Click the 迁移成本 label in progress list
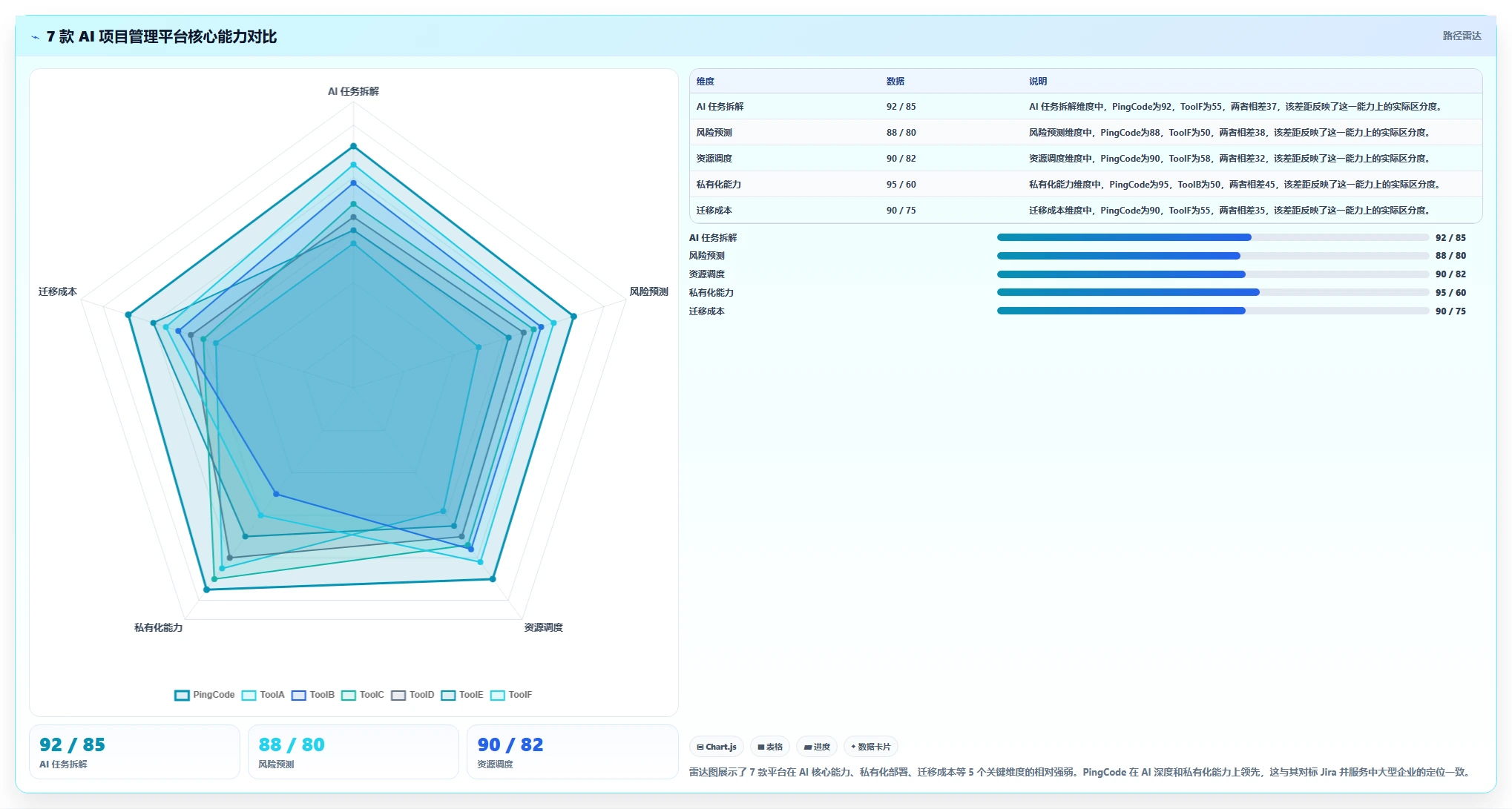This screenshot has height=809, width=1512. tap(706, 311)
